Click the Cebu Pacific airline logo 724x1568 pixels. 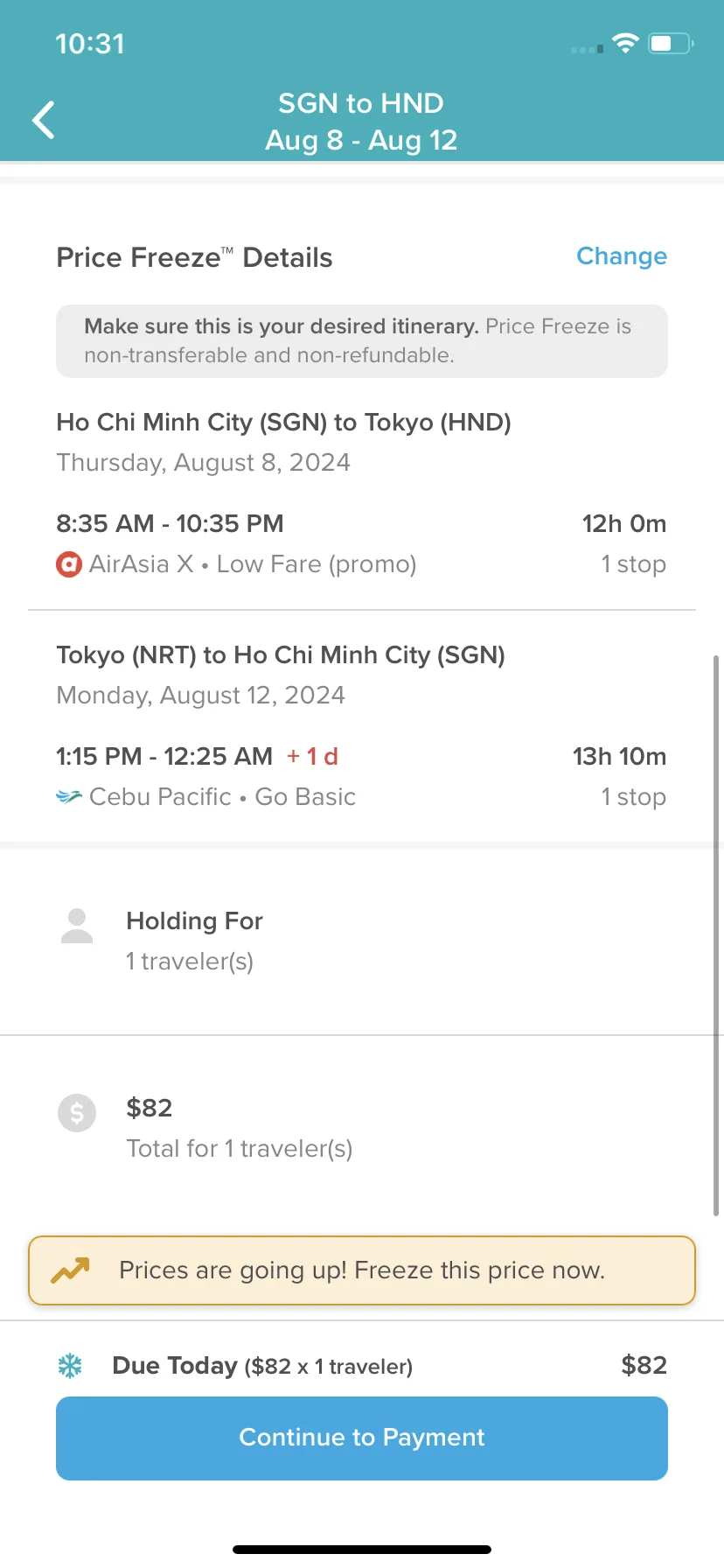pos(69,797)
